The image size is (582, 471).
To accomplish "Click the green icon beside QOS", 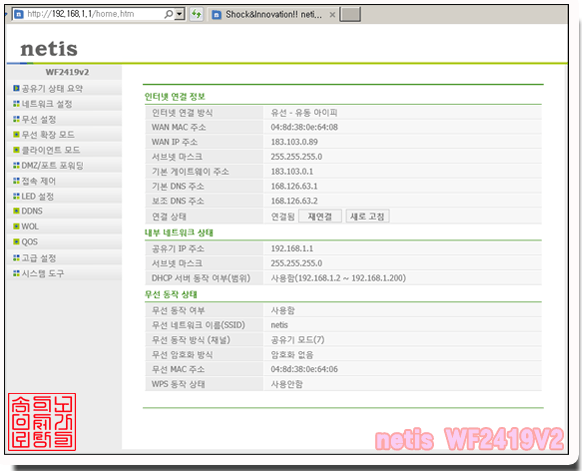I will click(x=16, y=242).
